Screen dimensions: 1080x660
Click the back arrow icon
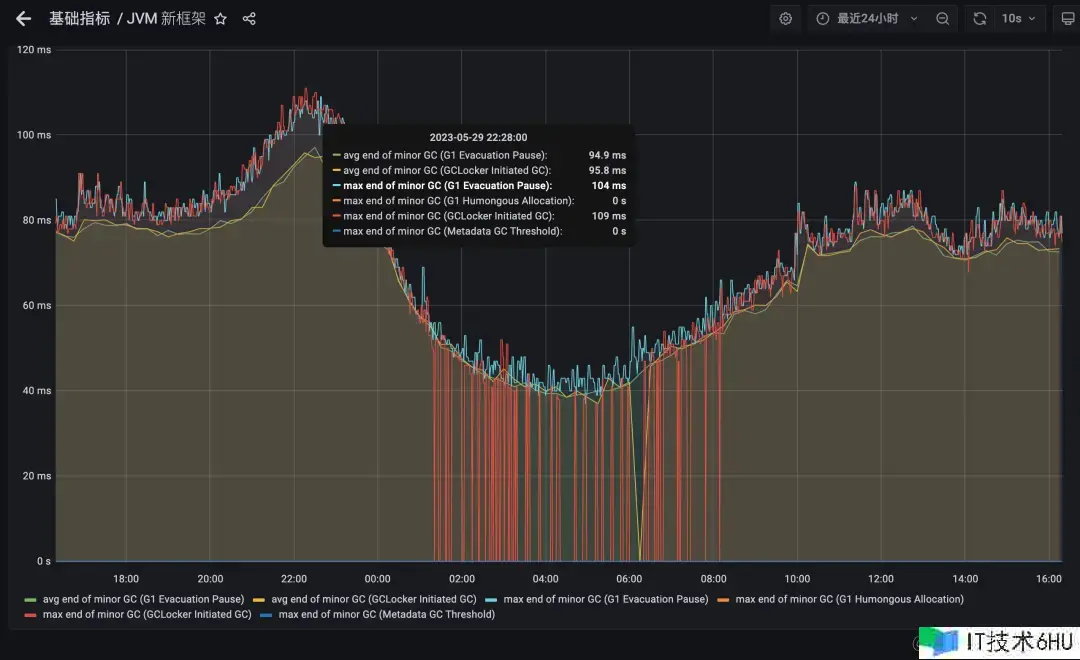24,19
